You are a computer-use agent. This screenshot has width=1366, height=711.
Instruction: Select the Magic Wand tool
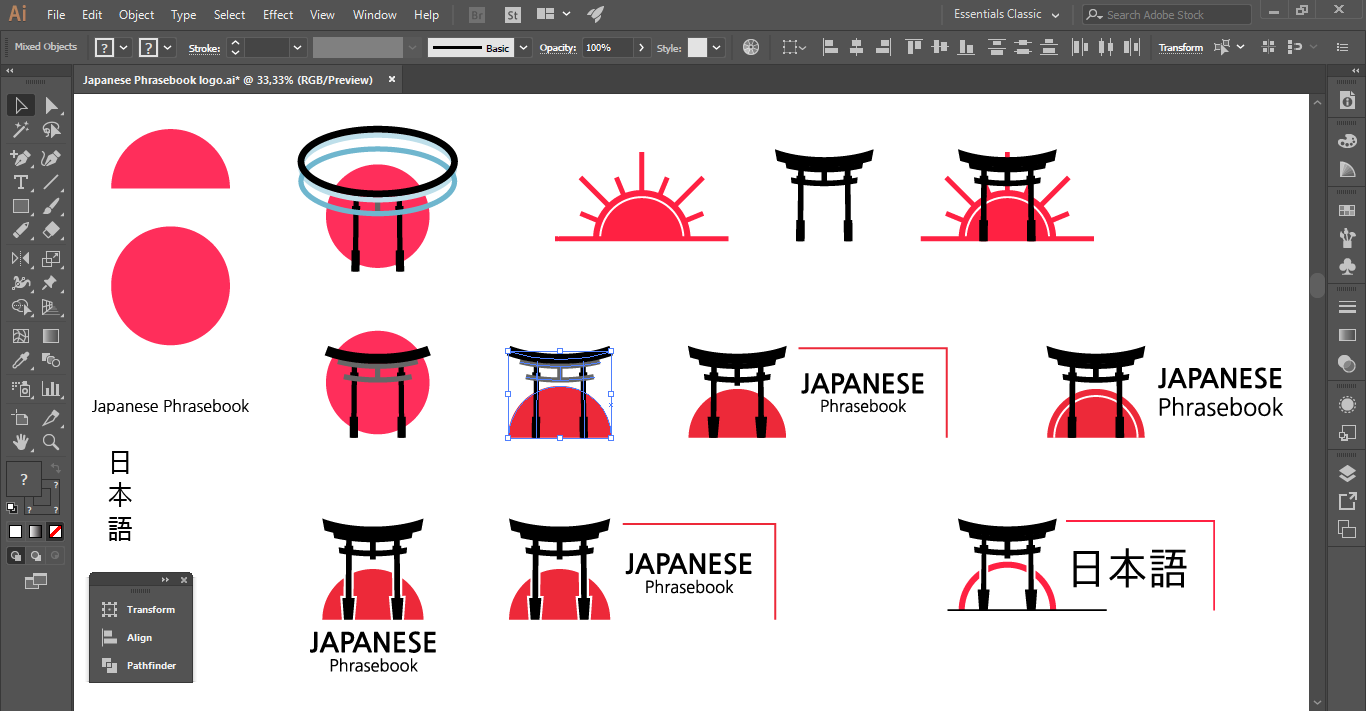click(20, 130)
